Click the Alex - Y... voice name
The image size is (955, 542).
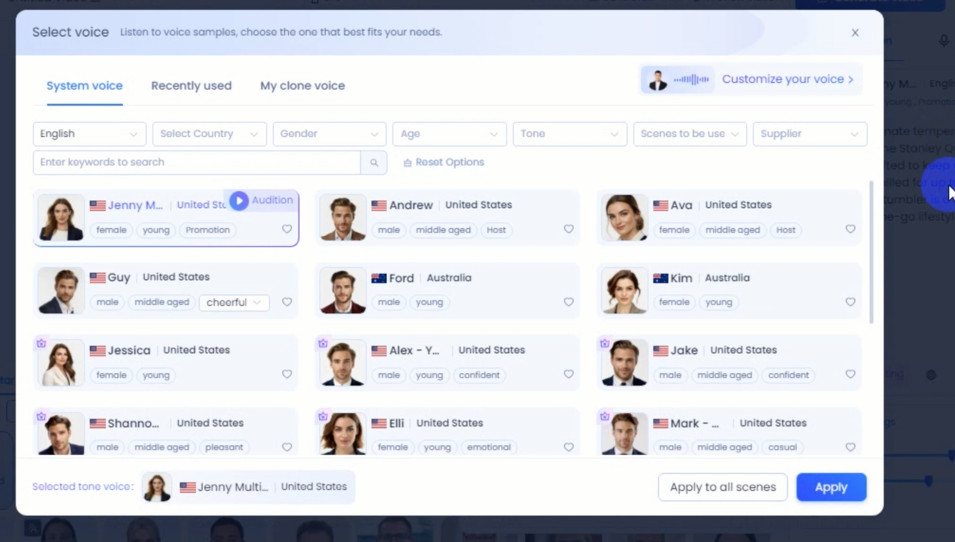click(x=414, y=351)
